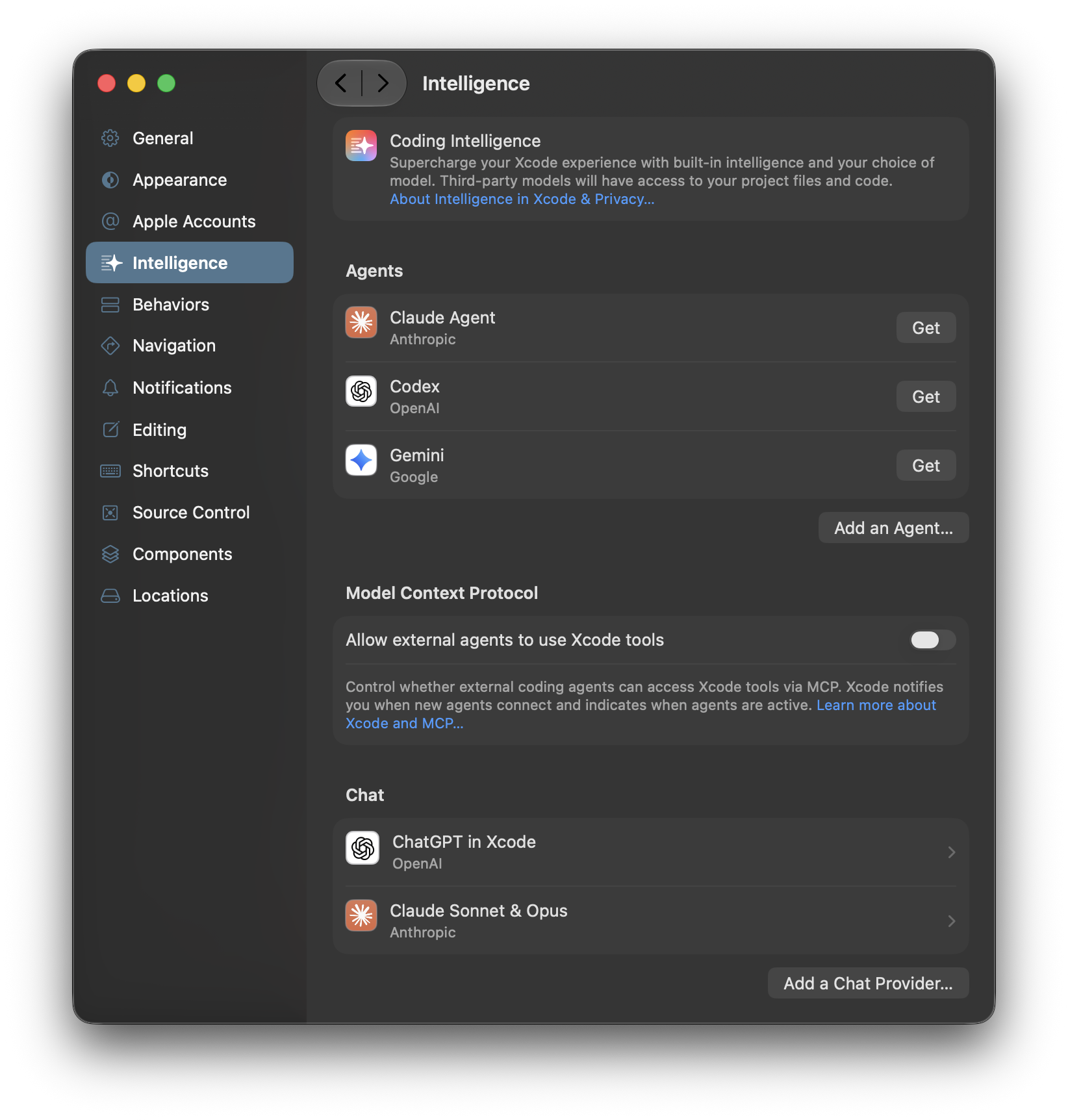Image resolution: width=1068 pixels, height=1120 pixels.
Task: Click the Coding Intelligence app icon
Action: click(361, 146)
